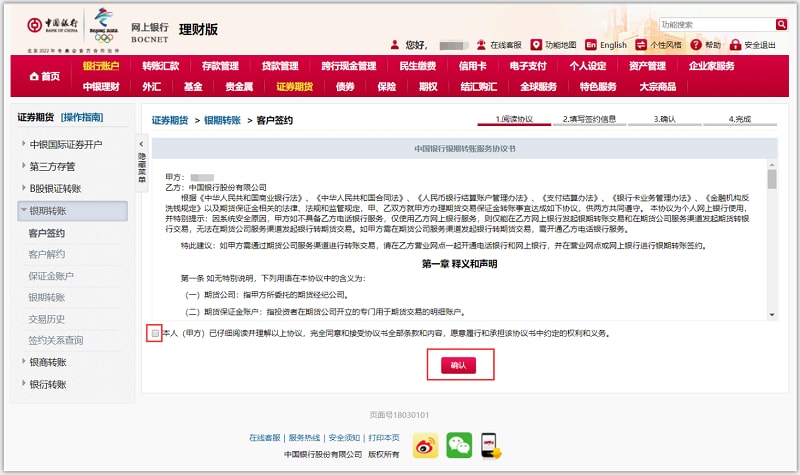Click the search magnifier icon
Image resolution: width=800 pixels, height=475 pixels.
pos(782,24)
